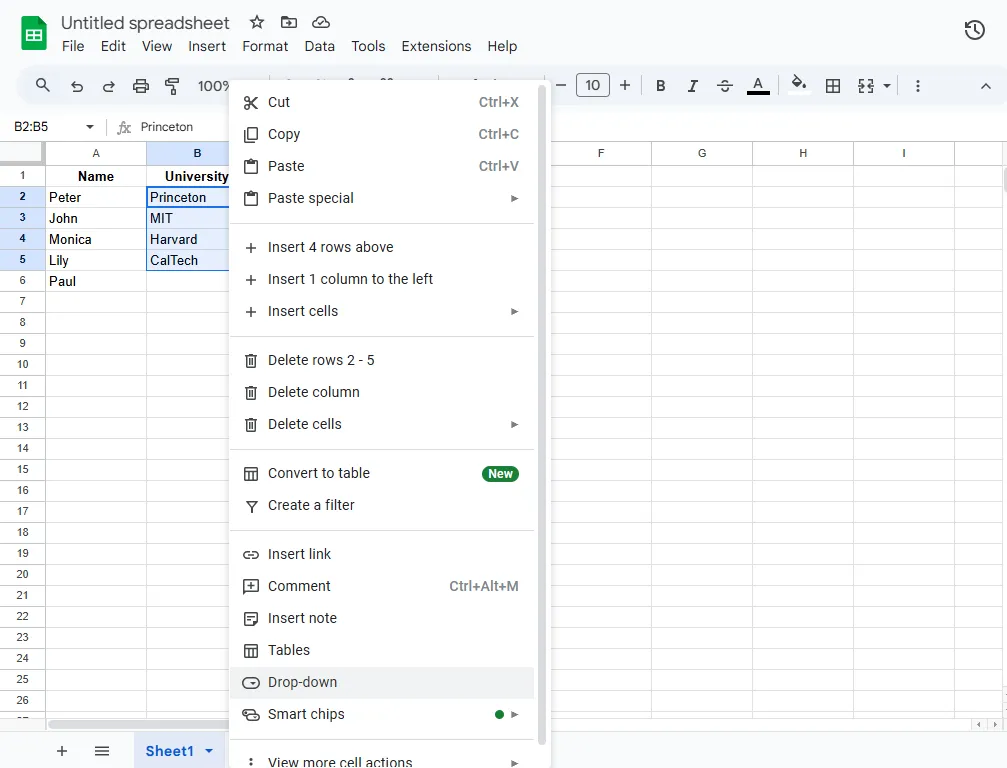Open the View menu

(157, 46)
